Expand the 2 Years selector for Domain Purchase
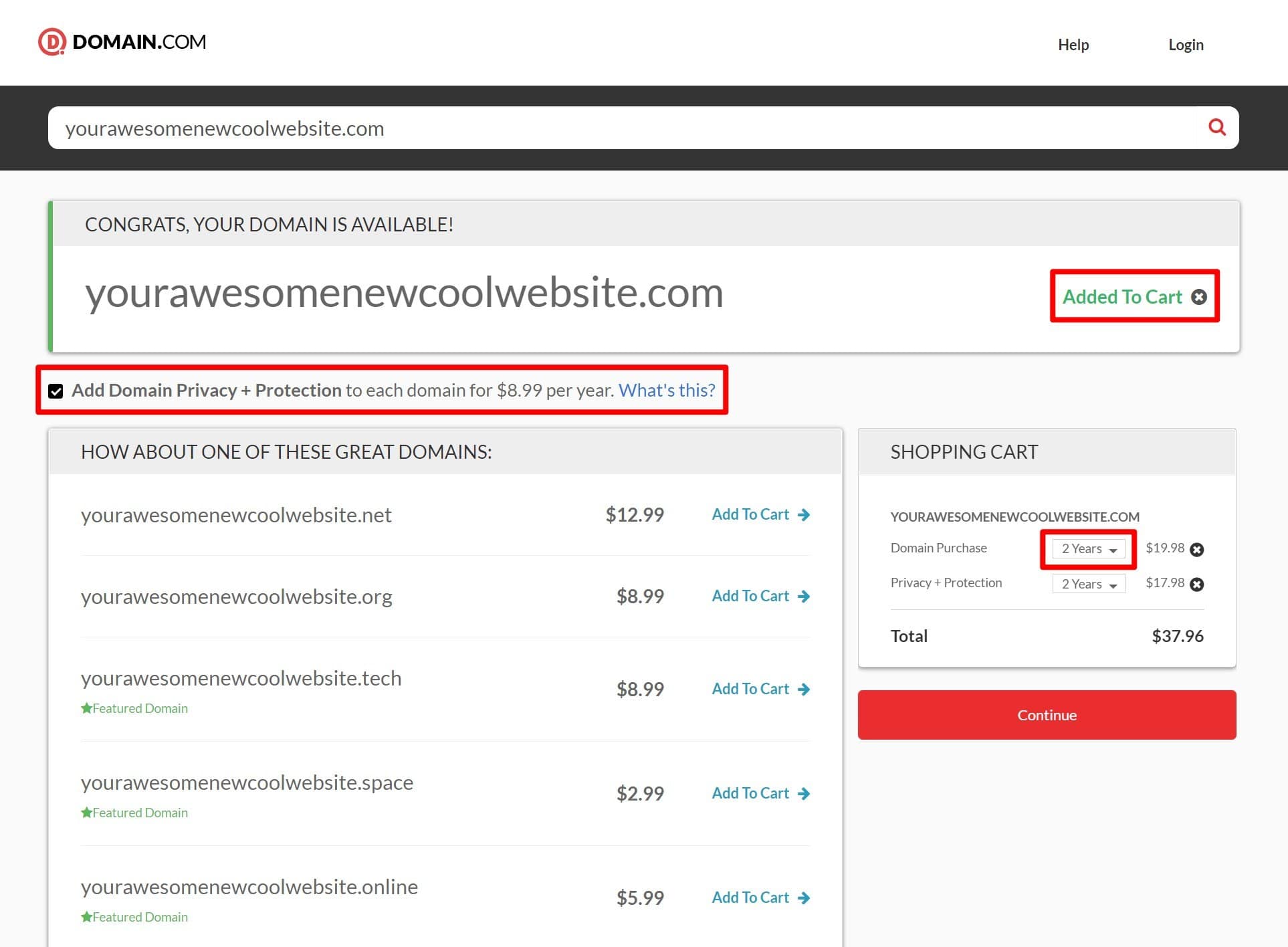The image size is (1288, 947). coord(1087,548)
